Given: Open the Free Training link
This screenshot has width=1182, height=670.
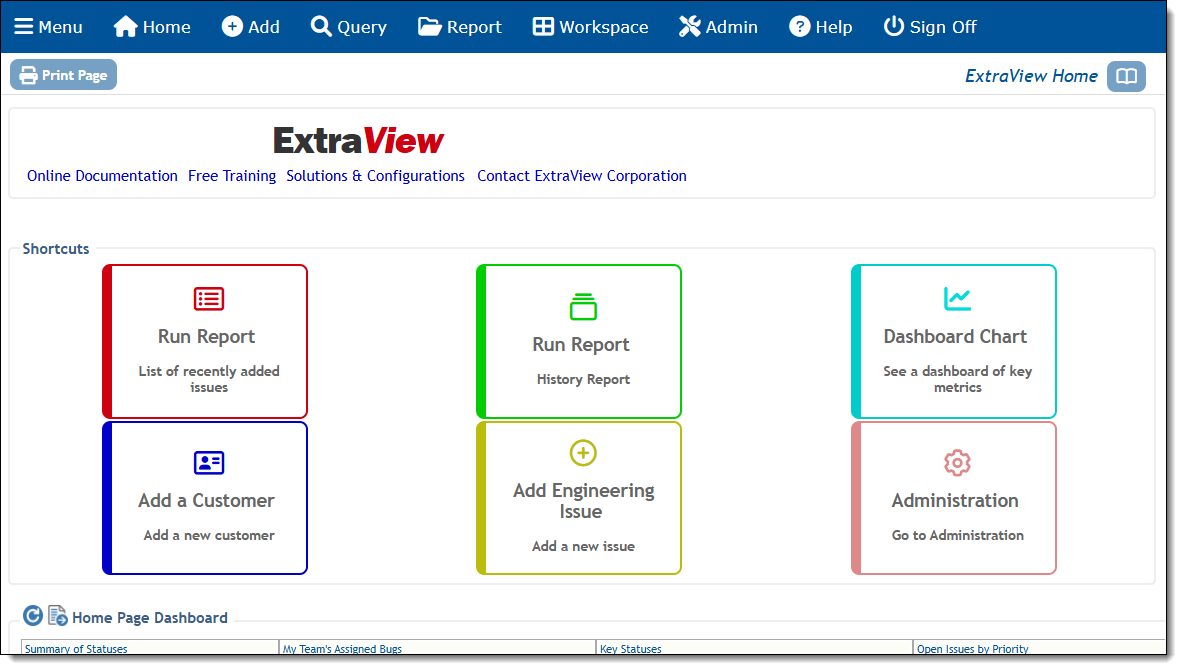Looking at the screenshot, I should pos(232,176).
